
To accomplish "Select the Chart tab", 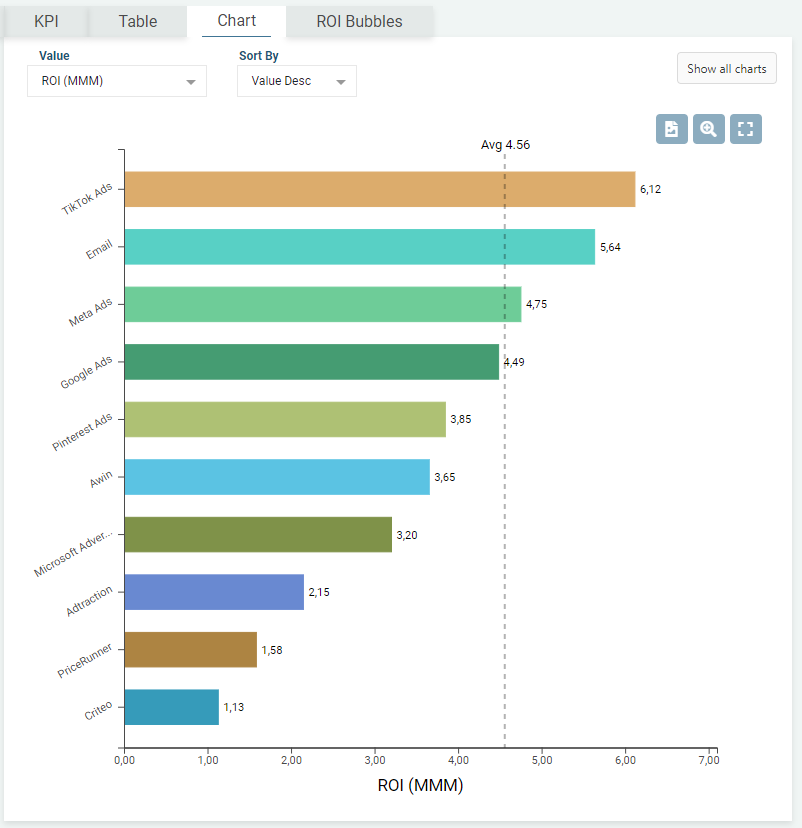I will (236, 20).
